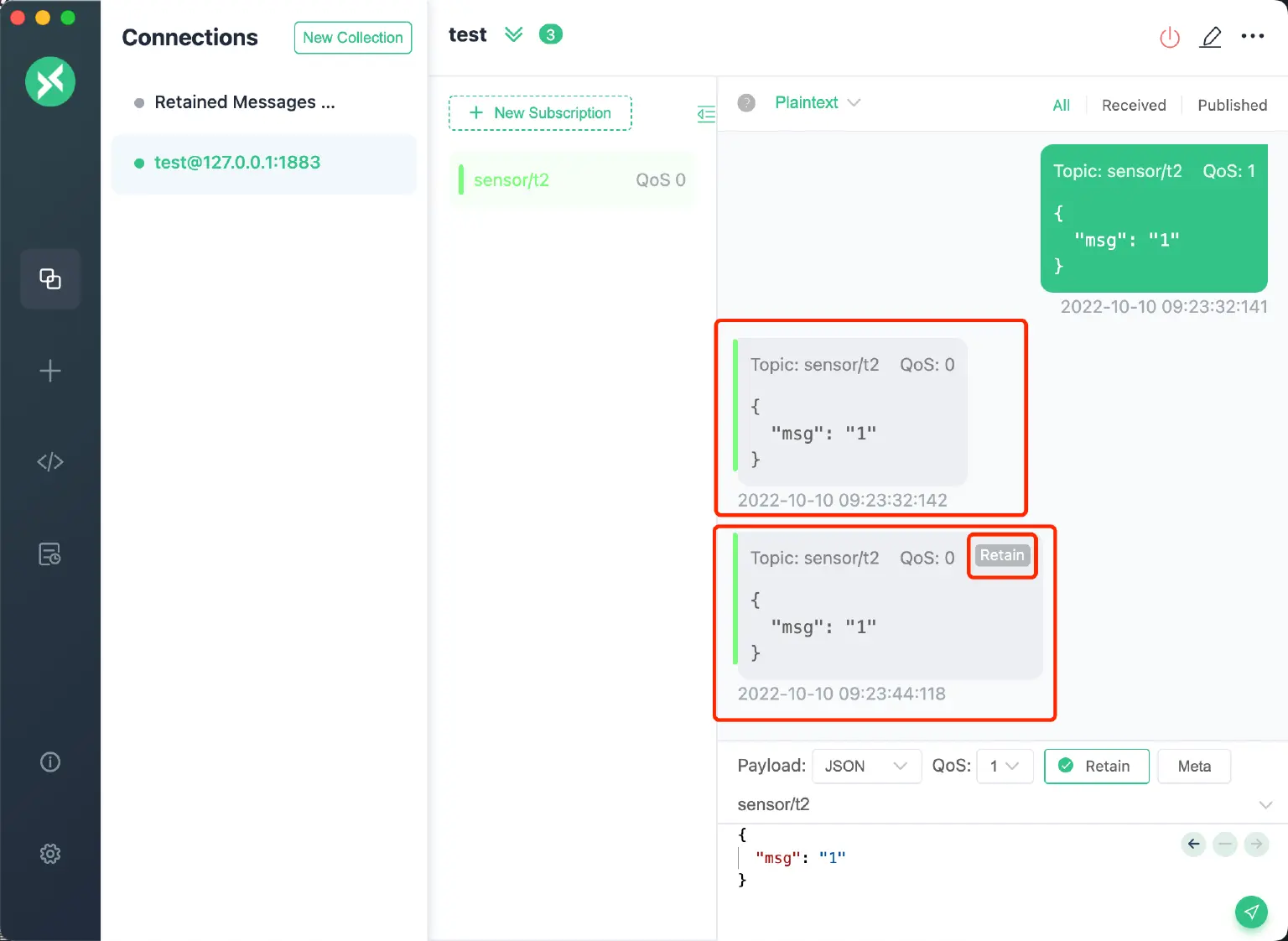The image size is (1288, 941).
Task: Enable the Retain flag for publishing
Action: point(1096,766)
